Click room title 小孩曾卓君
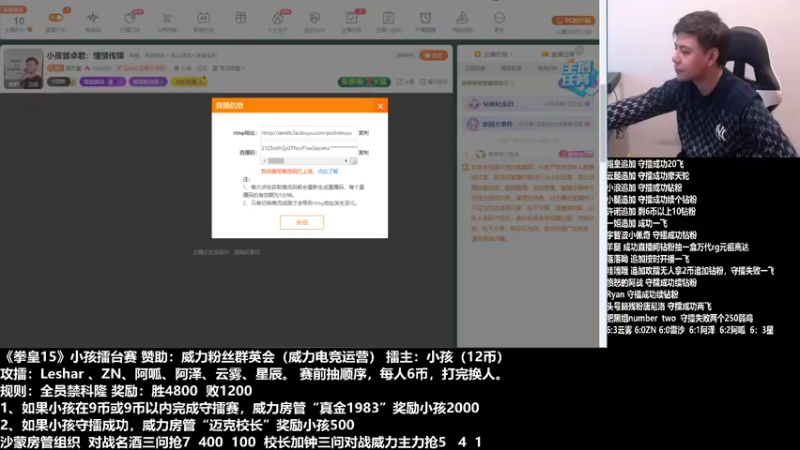The image size is (800, 450). 85,55
